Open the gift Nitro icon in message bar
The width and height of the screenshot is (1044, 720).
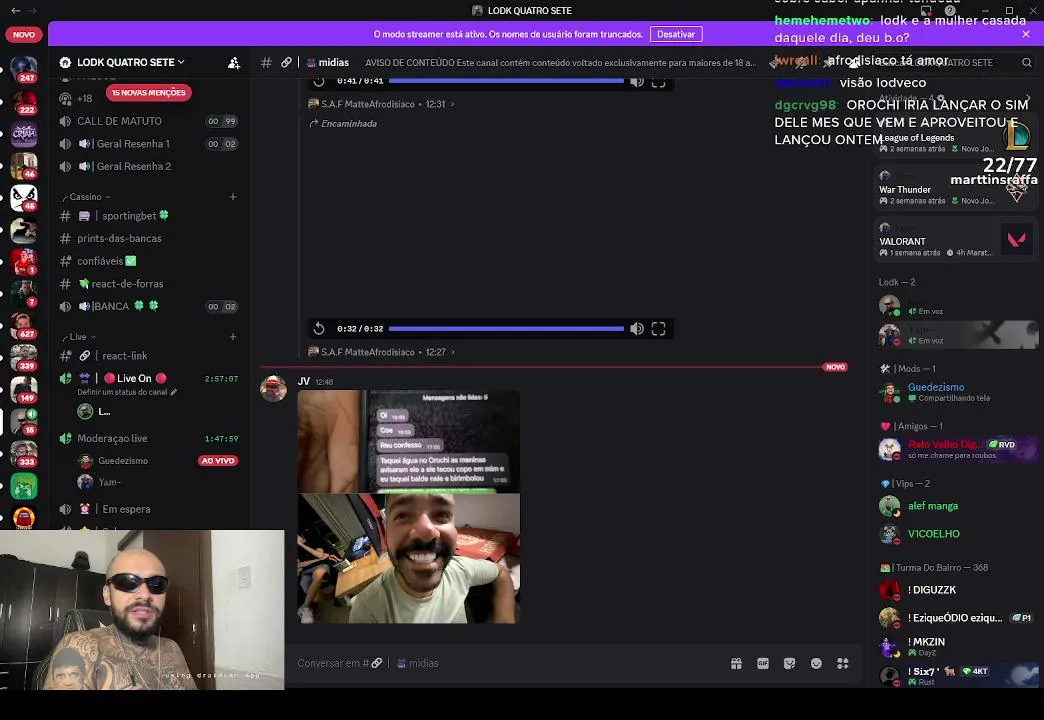(x=736, y=663)
